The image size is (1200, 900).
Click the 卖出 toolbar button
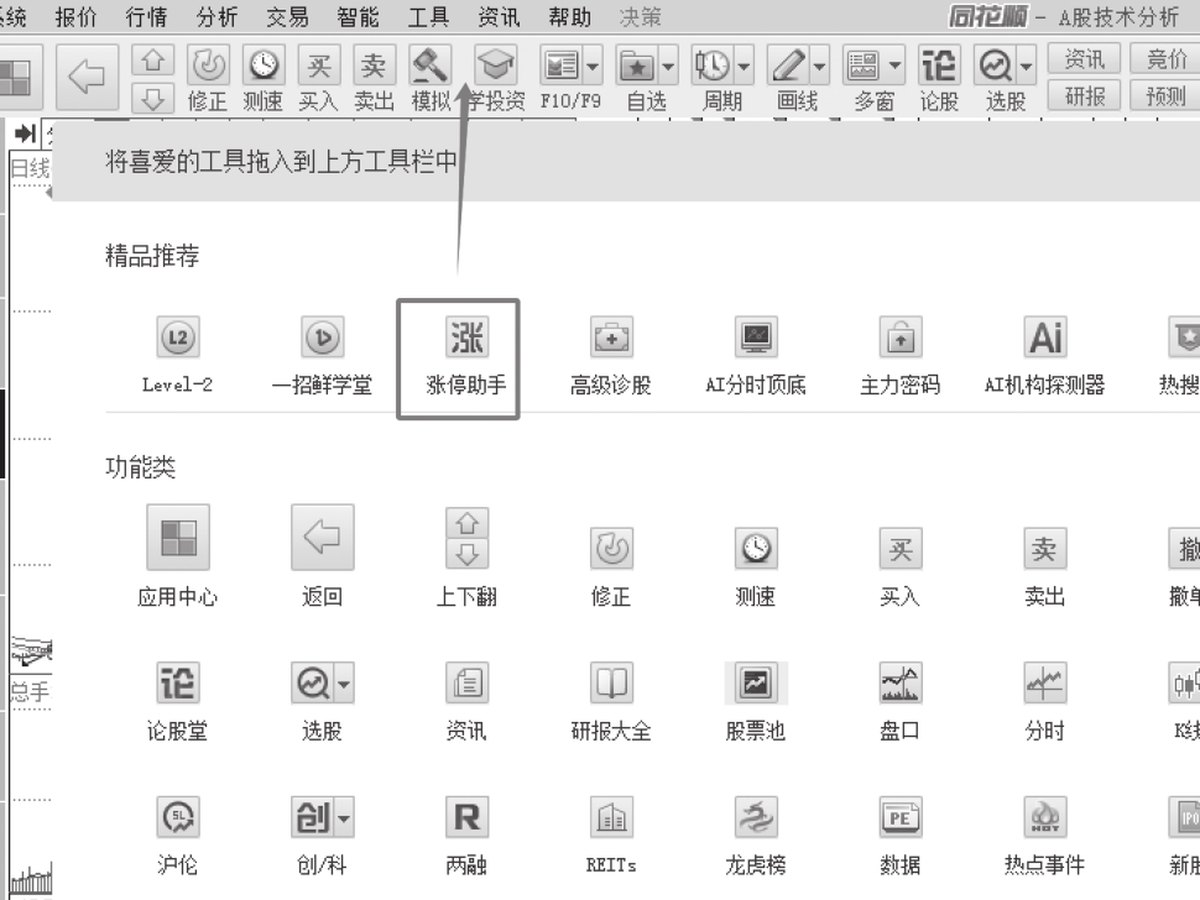tap(374, 66)
